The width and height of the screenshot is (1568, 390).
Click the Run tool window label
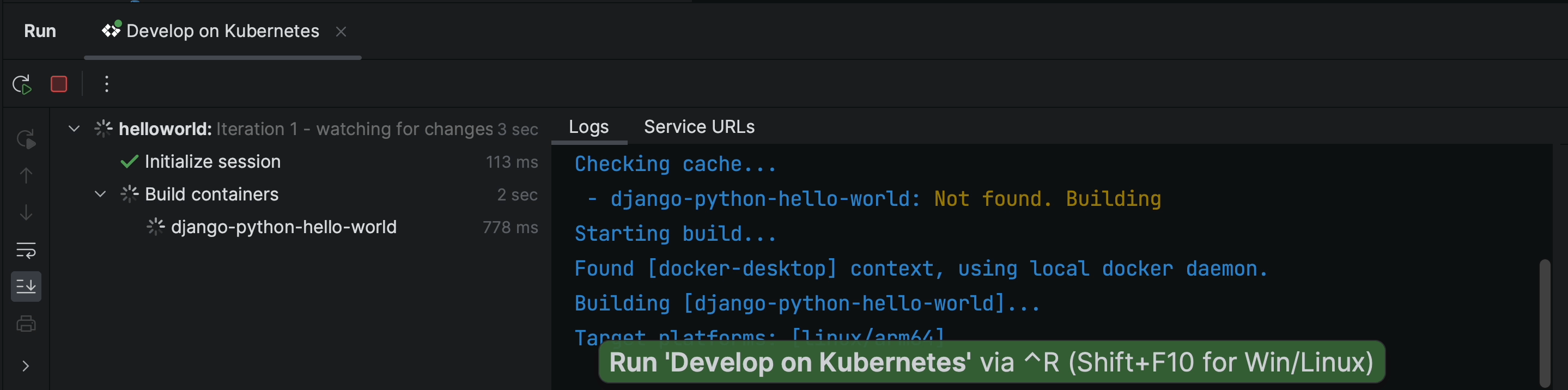[x=40, y=31]
